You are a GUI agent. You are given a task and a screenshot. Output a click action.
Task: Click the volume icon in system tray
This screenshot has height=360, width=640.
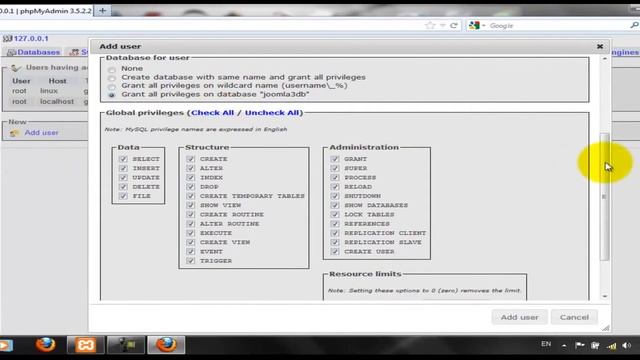(627, 346)
